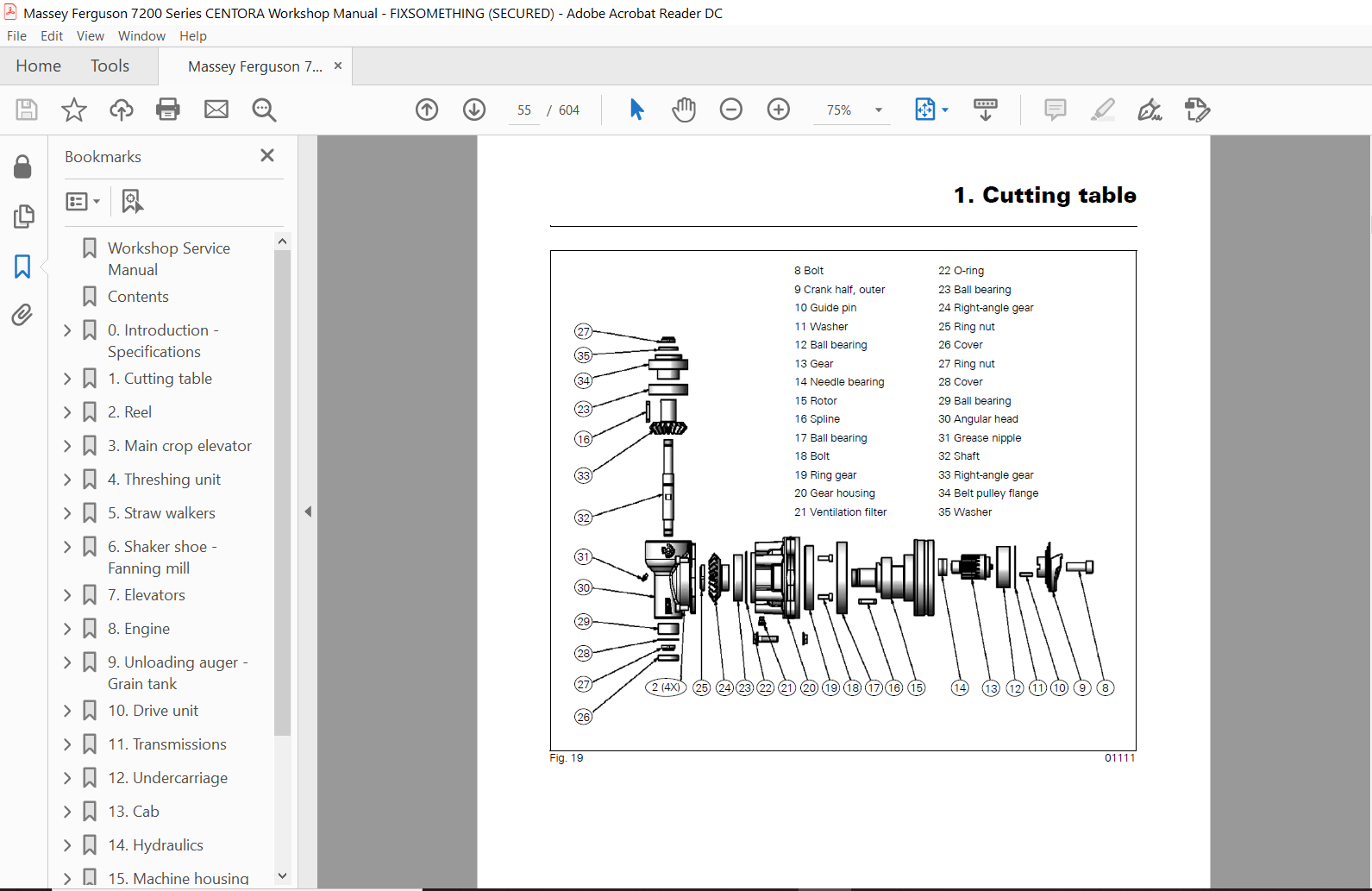This screenshot has width=1372, height=891.
Task: Choose the selection arrow tool
Action: (636, 110)
